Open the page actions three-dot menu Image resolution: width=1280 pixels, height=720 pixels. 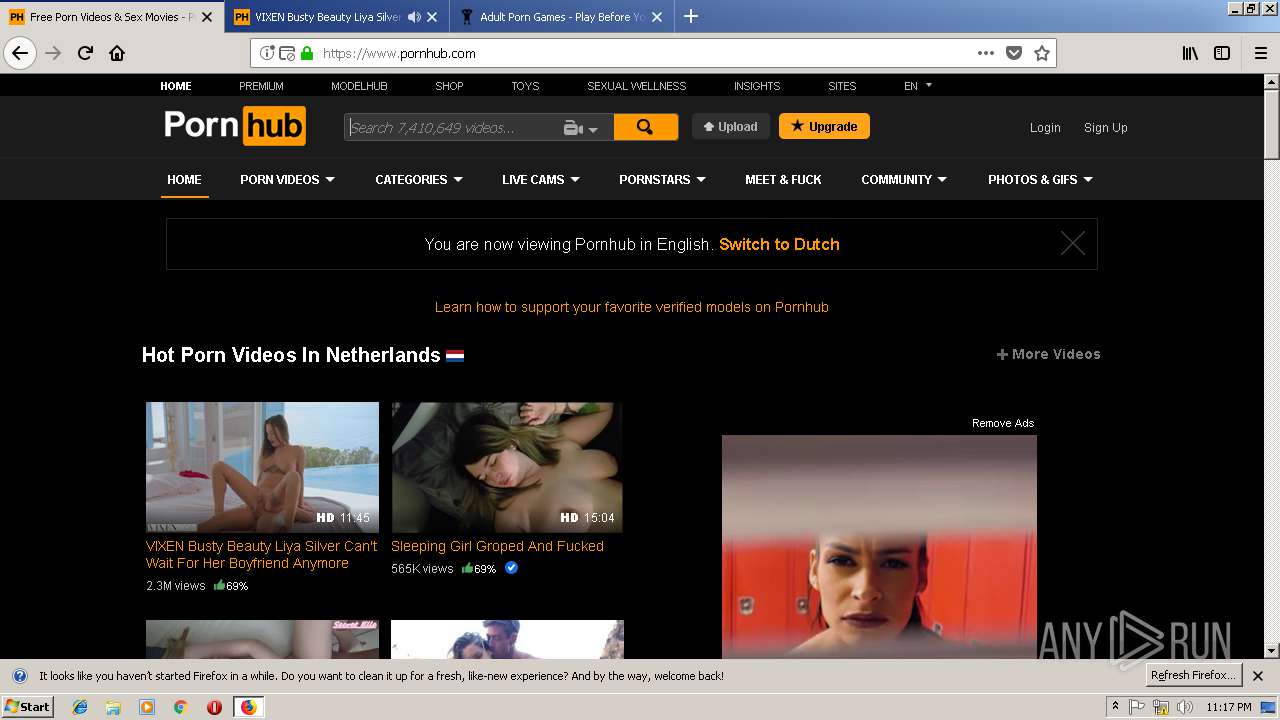click(x=986, y=53)
